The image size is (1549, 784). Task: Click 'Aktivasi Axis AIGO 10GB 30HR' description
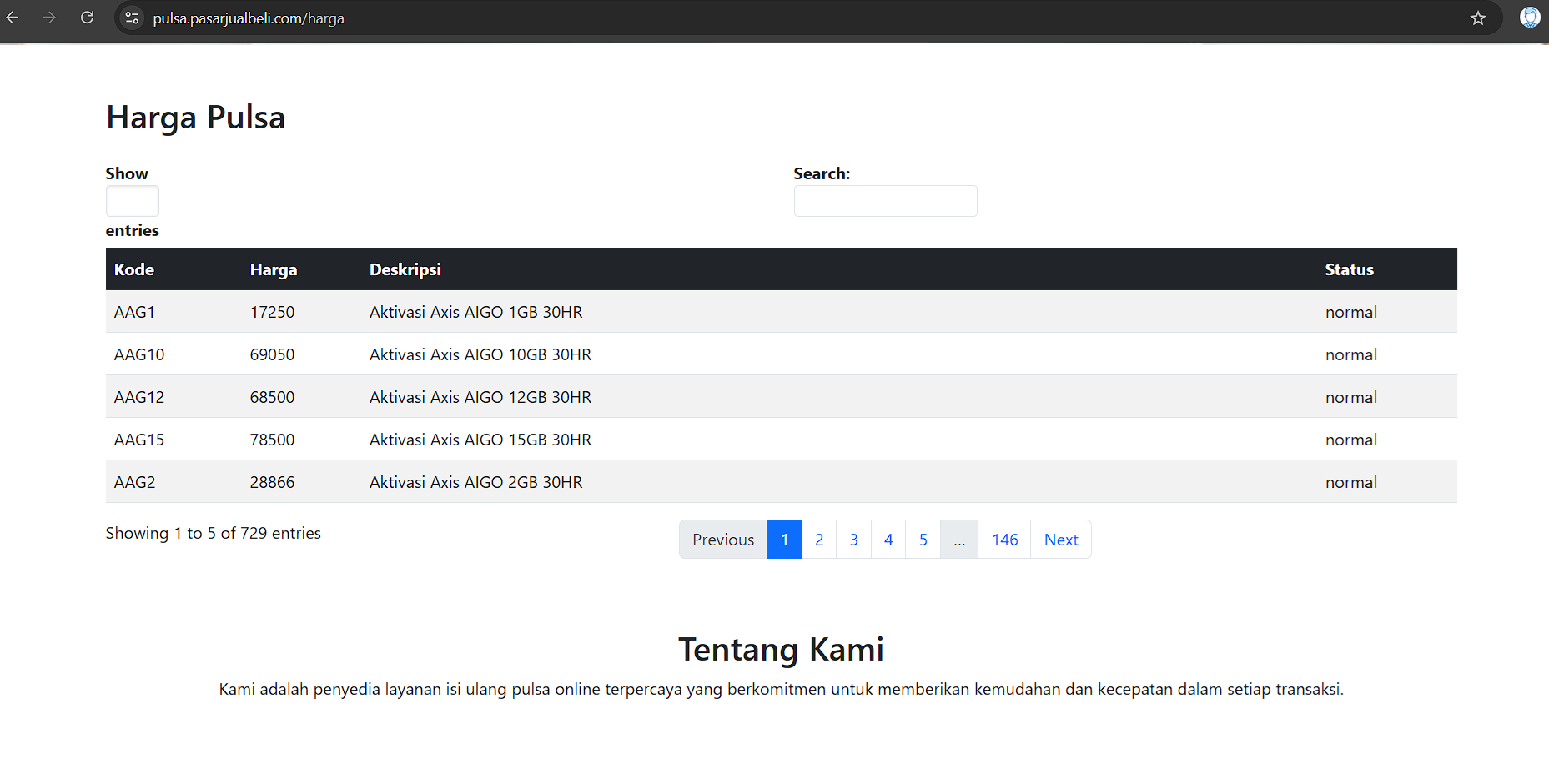click(480, 354)
